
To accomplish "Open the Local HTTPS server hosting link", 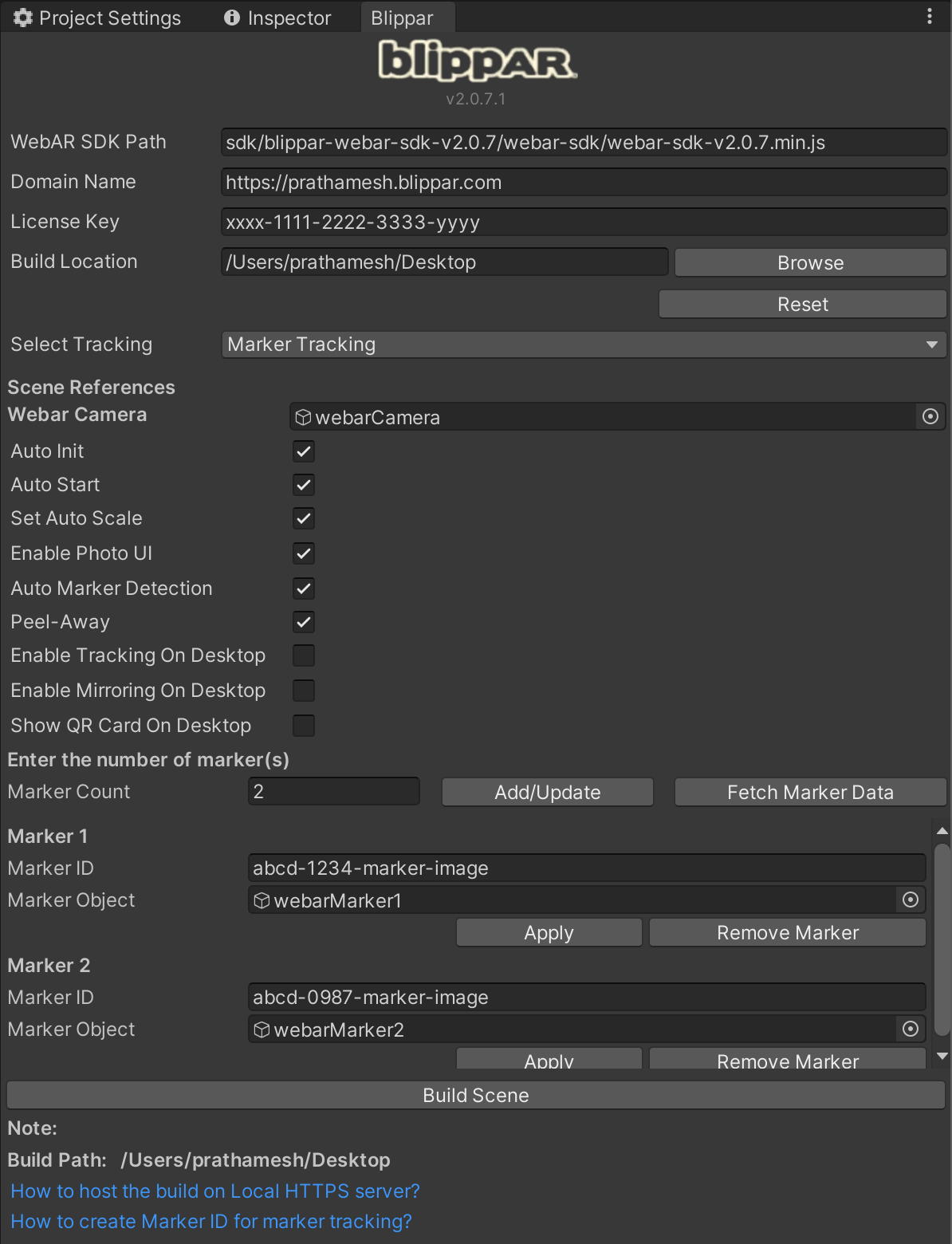I will [x=215, y=1191].
